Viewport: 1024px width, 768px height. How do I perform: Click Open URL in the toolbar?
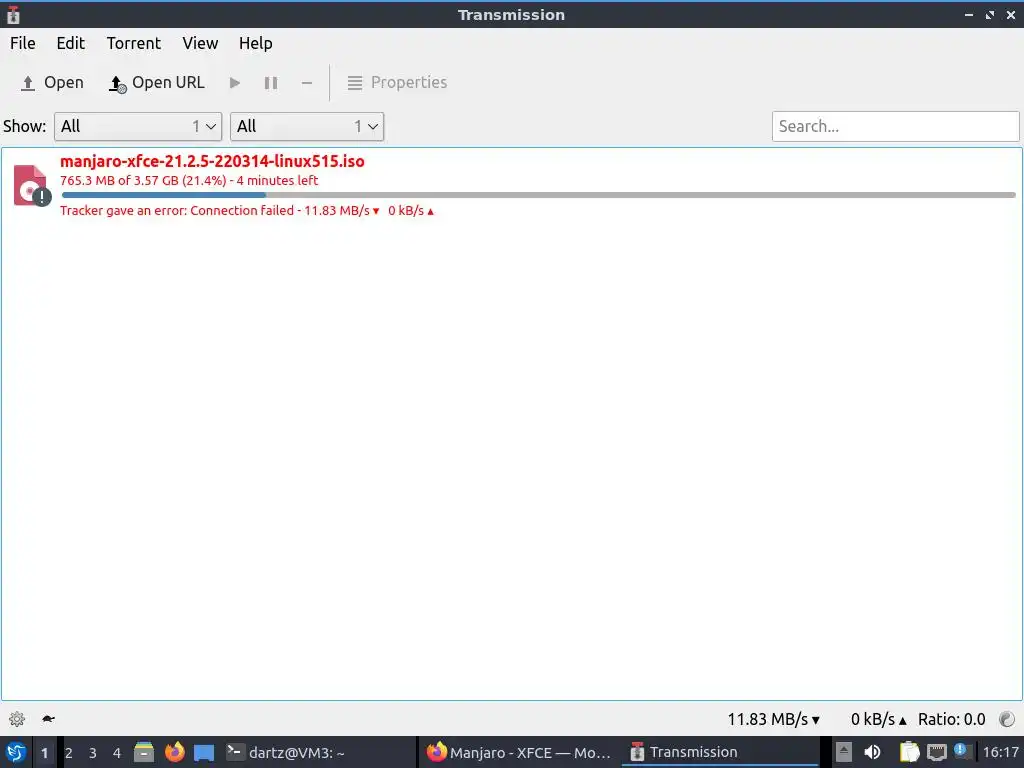(x=157, y=83)
